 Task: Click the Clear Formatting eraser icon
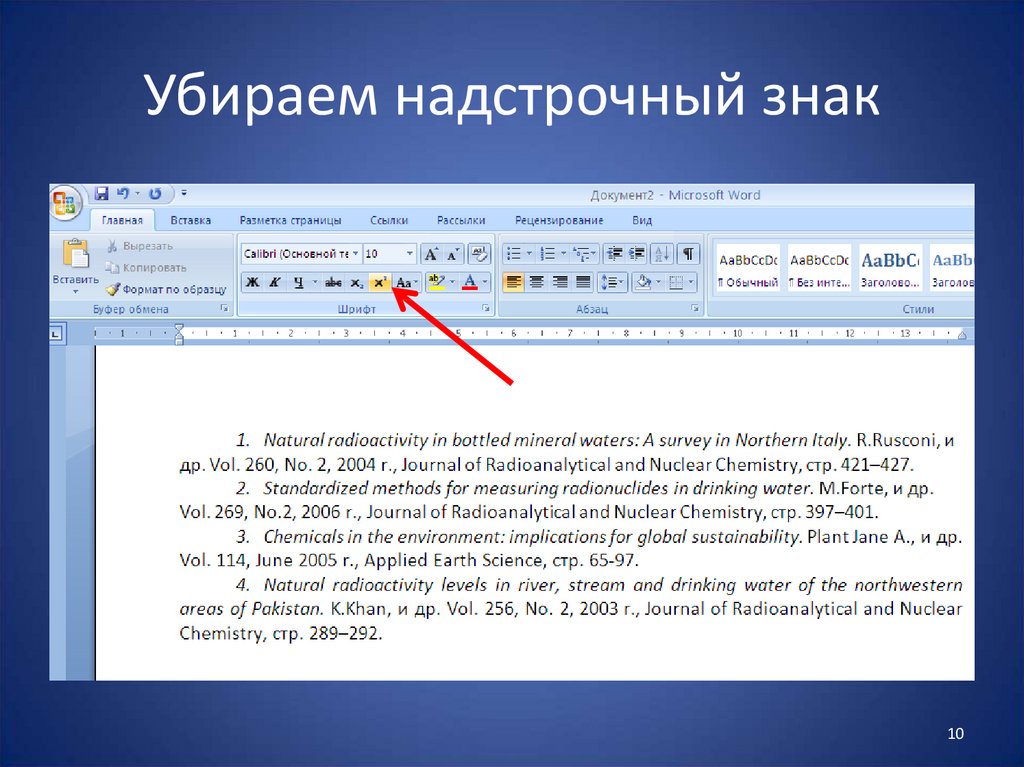click(479, 254)
